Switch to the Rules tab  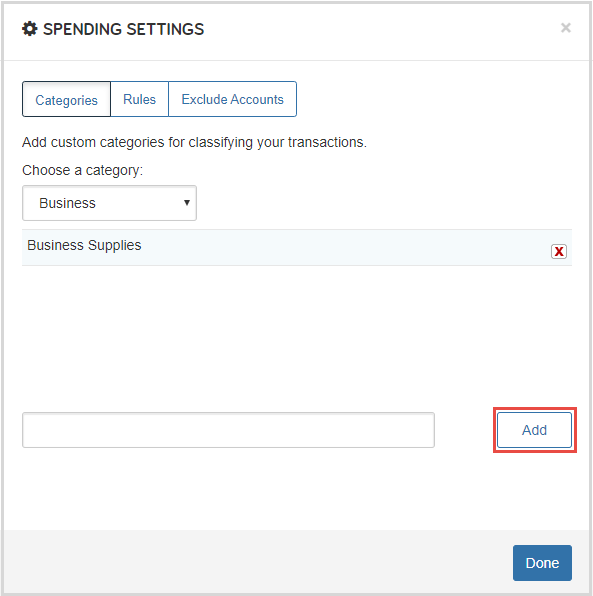pos(140,99)
